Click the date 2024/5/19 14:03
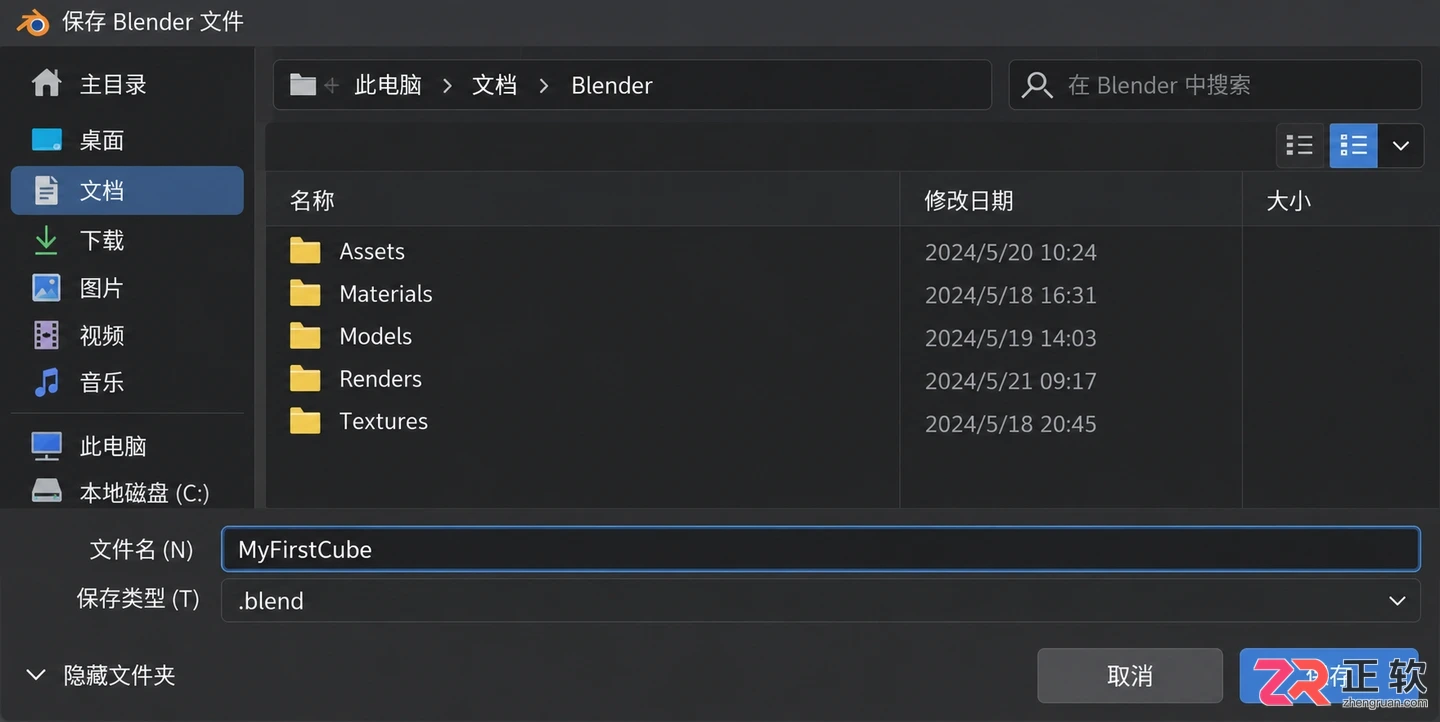Viewport: 1440px width, 722px height. (1011, 338)
